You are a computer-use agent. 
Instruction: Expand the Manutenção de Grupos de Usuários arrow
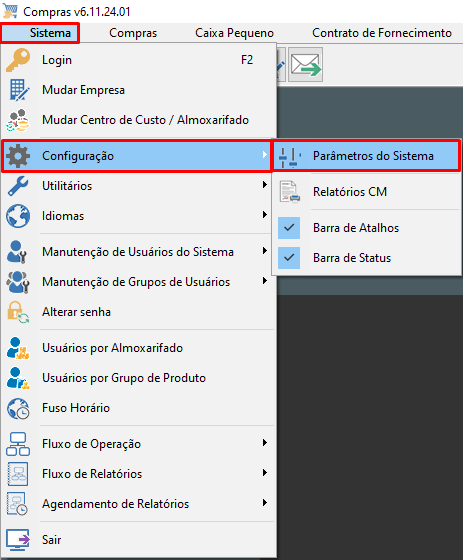265,281
